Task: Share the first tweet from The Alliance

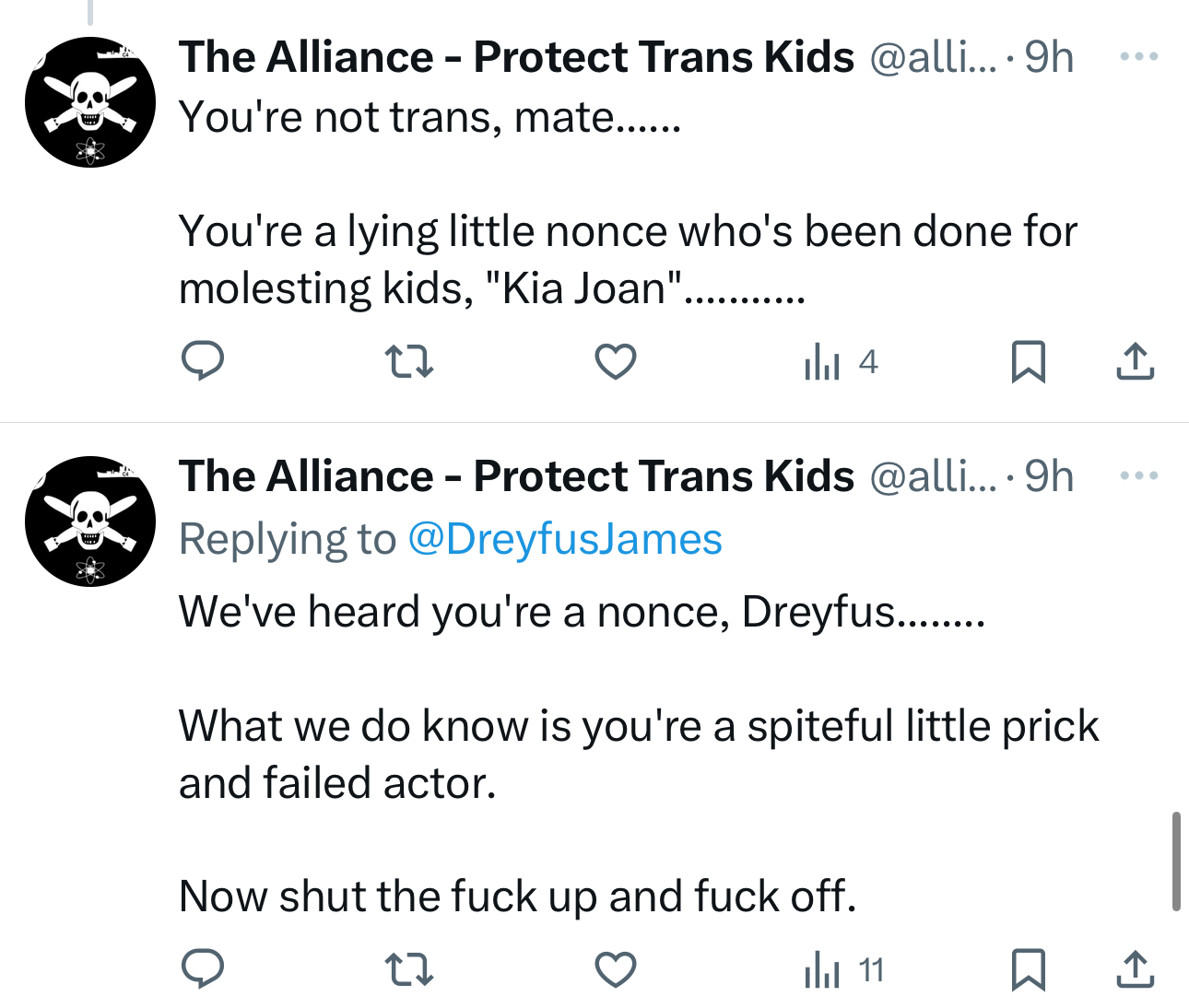Action: click(1135, 361)
